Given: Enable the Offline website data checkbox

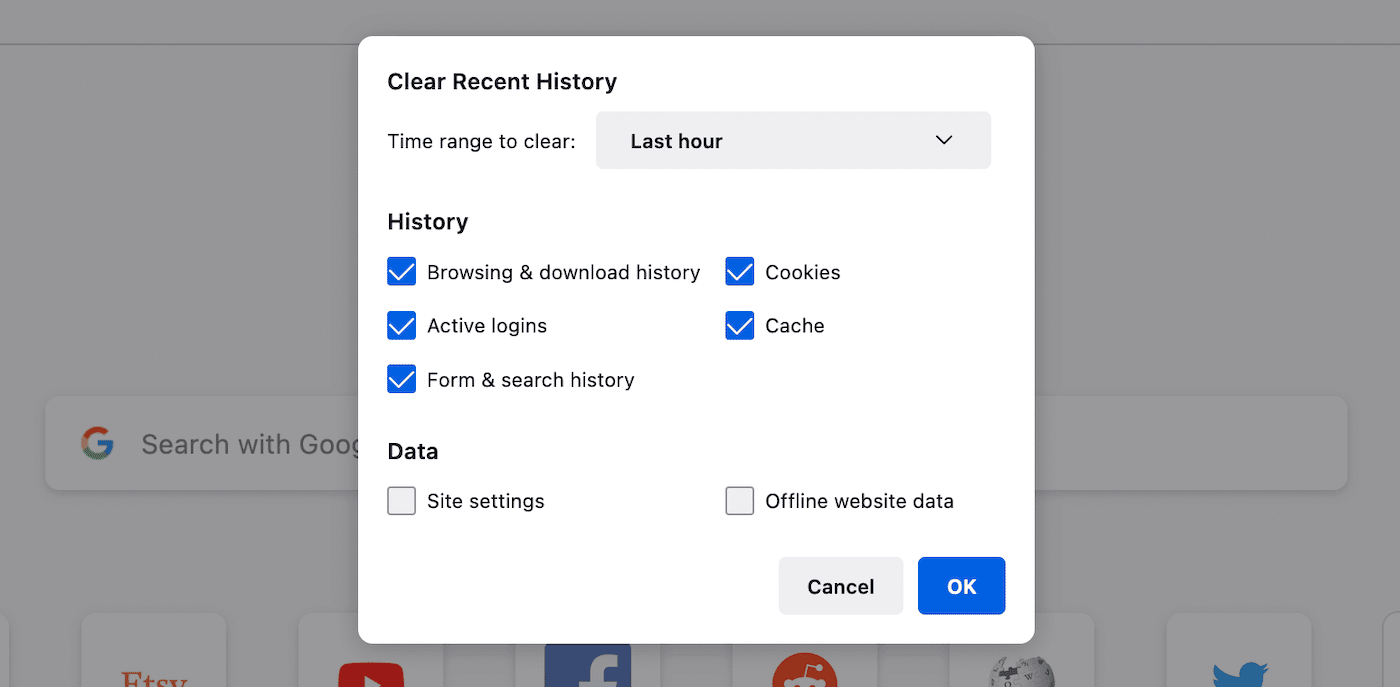Looking at the screenshot, I should pyautogui.click(x=739, y=500).
